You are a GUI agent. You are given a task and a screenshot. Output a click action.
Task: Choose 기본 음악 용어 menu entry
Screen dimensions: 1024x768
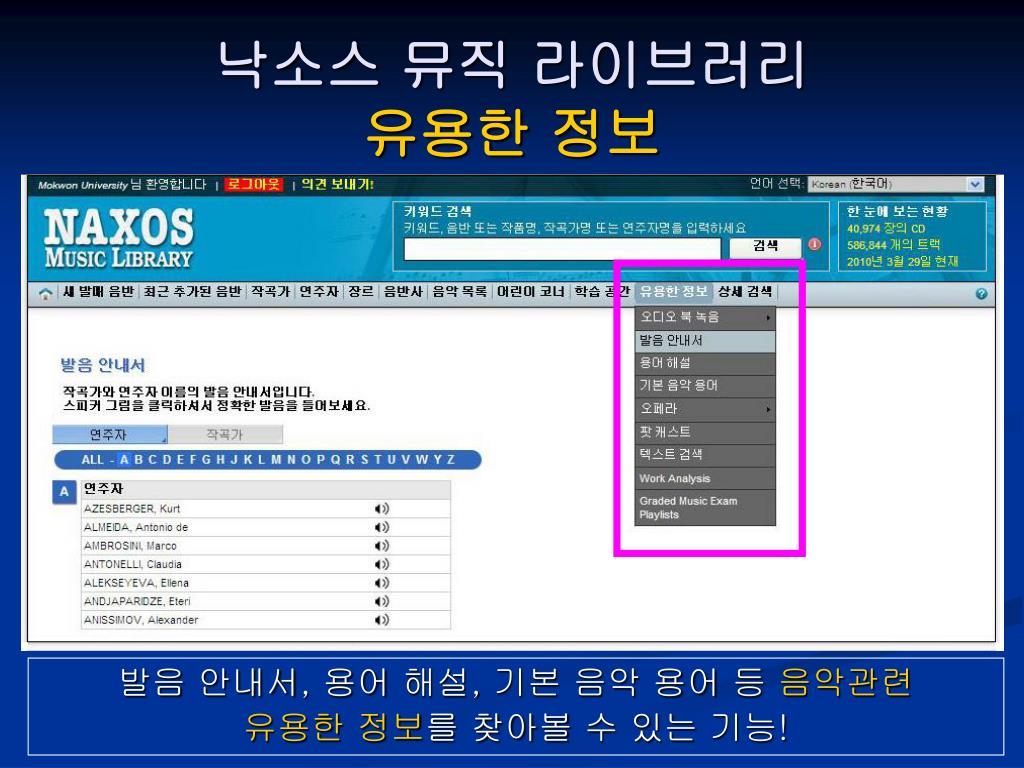[705, 386]
